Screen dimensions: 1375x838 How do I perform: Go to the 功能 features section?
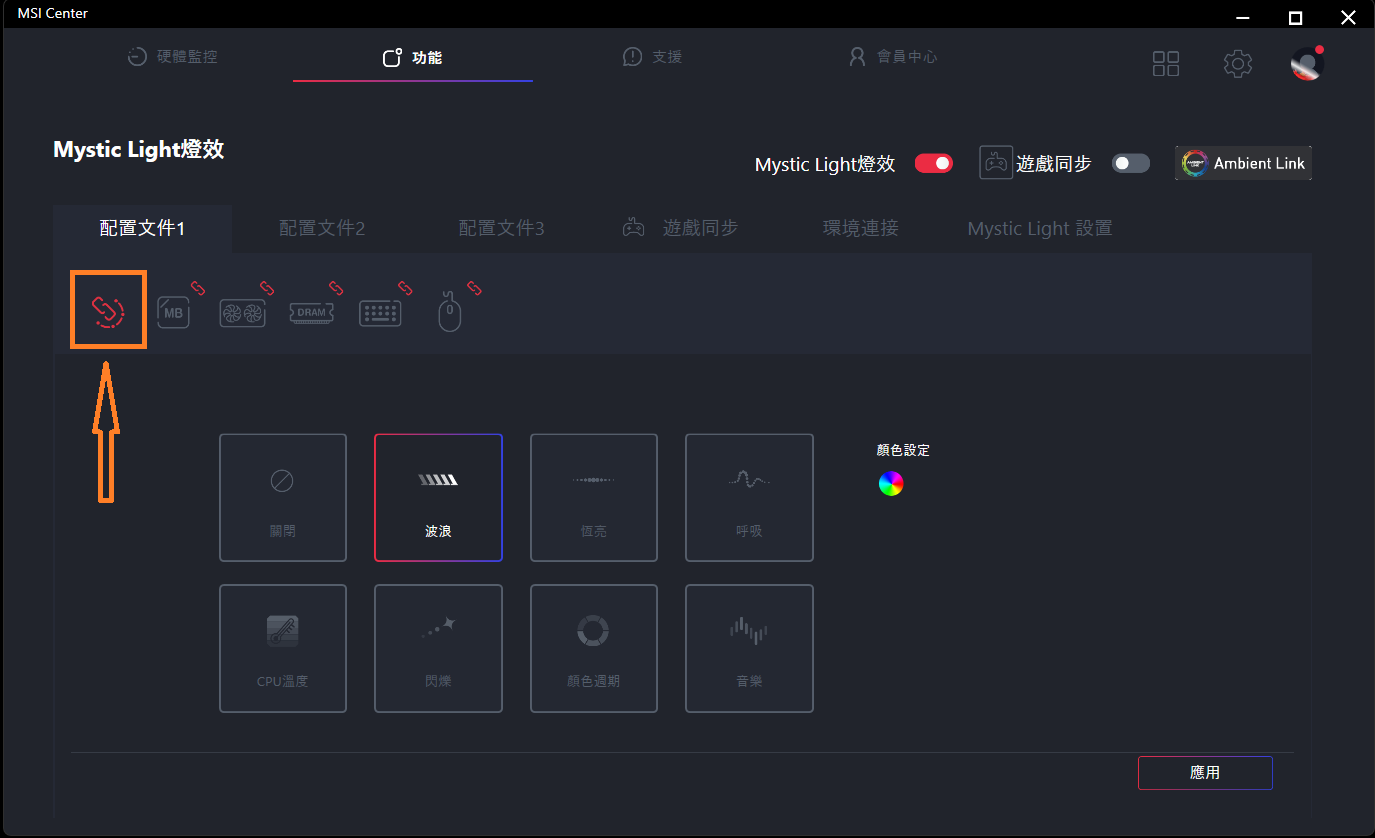[x=413, y=58]
